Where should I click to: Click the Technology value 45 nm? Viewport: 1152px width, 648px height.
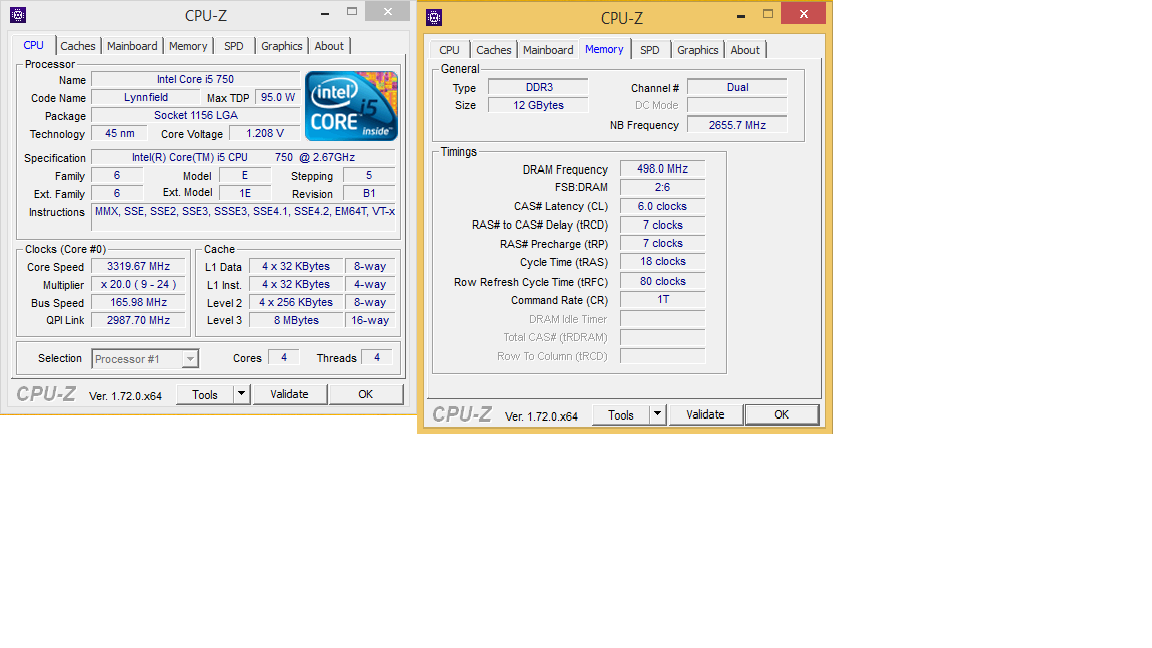[120, 133]
